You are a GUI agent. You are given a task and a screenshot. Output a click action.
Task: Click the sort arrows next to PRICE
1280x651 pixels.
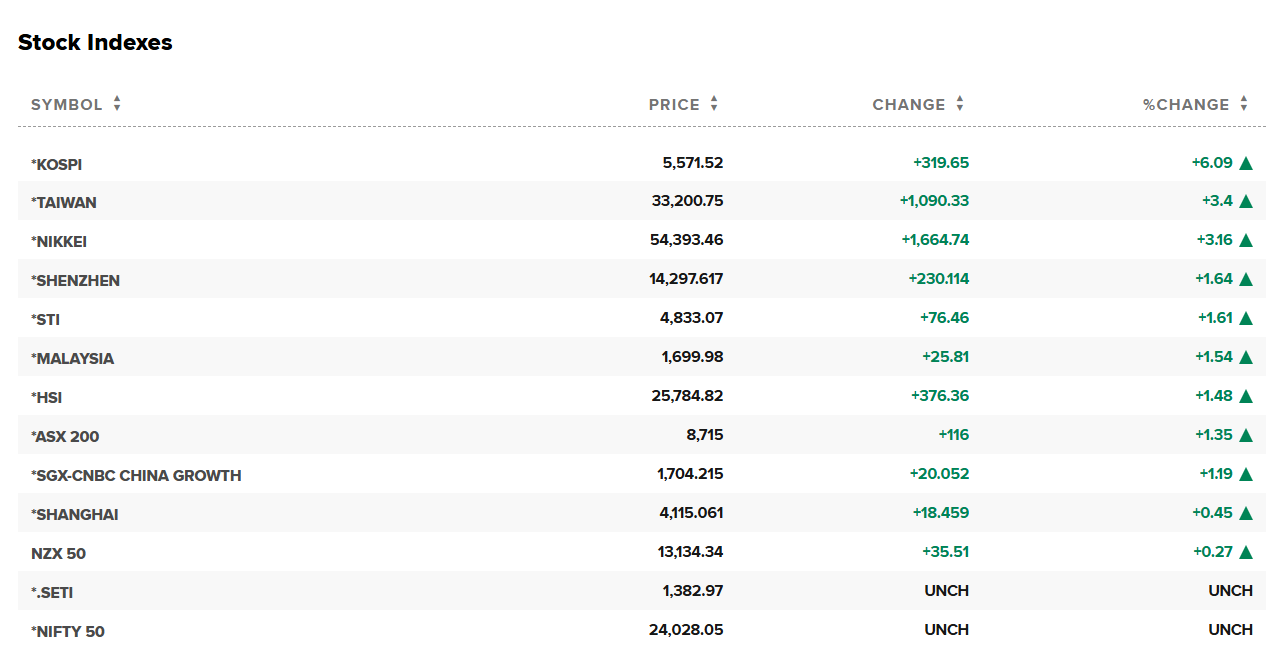point(714,104)
